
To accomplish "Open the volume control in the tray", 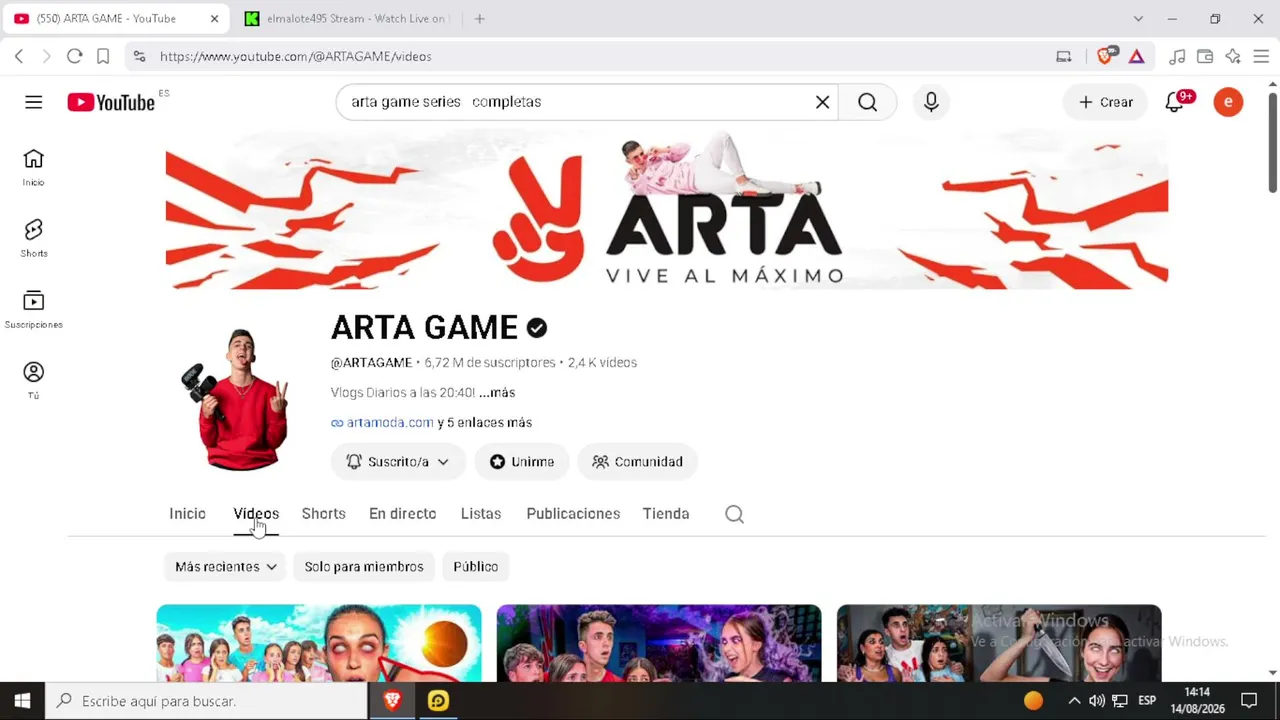I will pos(1097,701).
